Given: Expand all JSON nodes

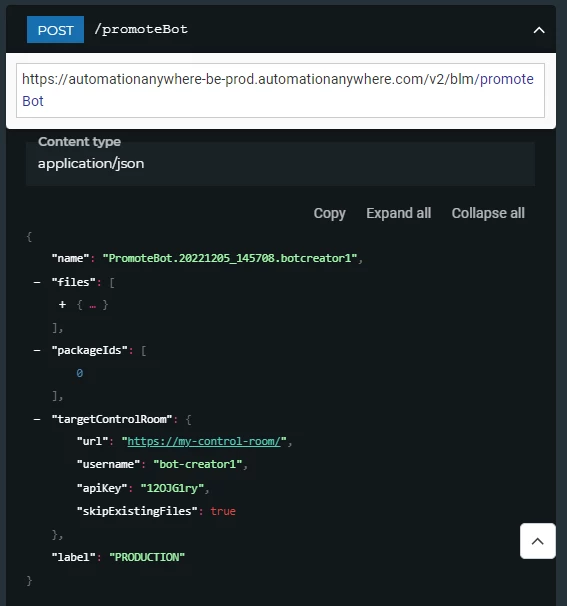Looking at the screenshot, I should 398,213.
